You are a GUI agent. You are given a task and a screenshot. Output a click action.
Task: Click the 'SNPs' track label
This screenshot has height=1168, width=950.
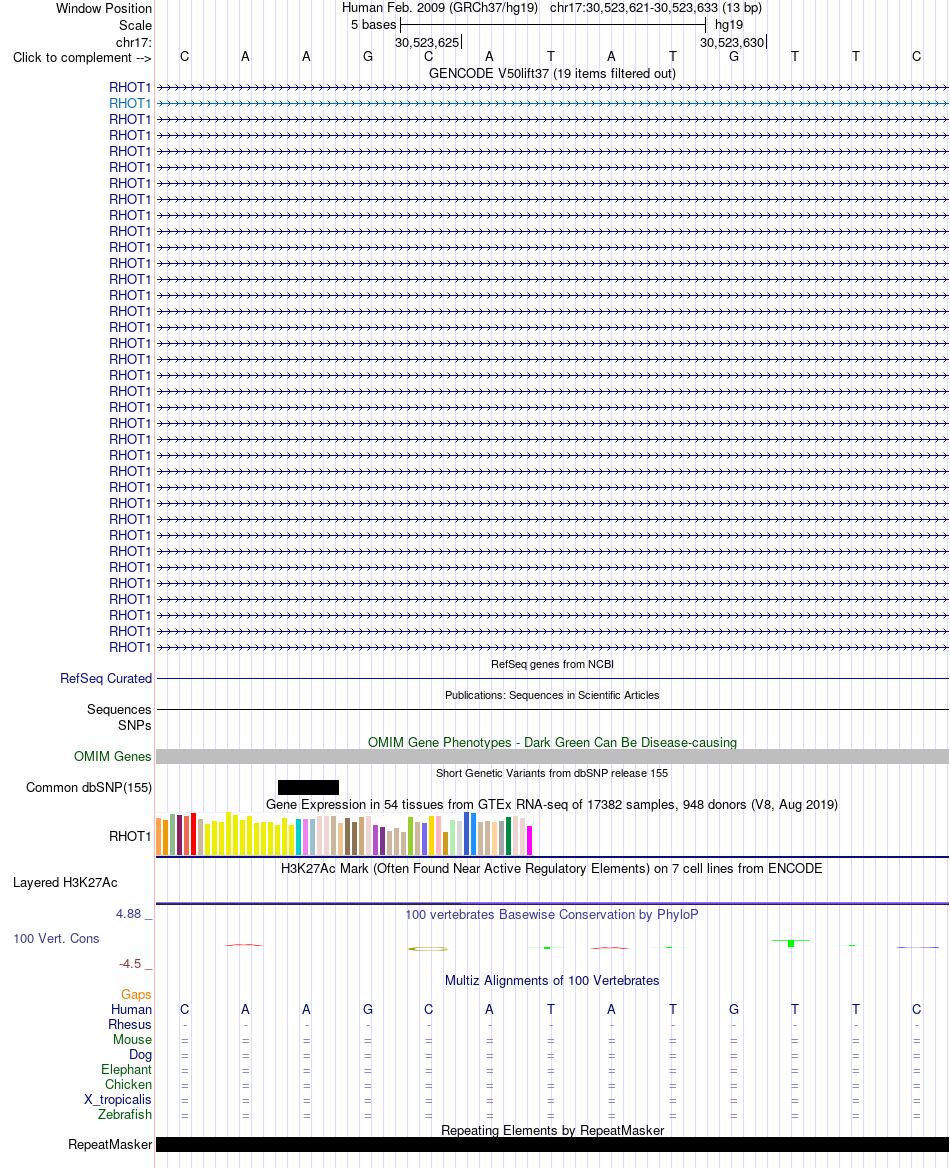(x=135, y=726)
